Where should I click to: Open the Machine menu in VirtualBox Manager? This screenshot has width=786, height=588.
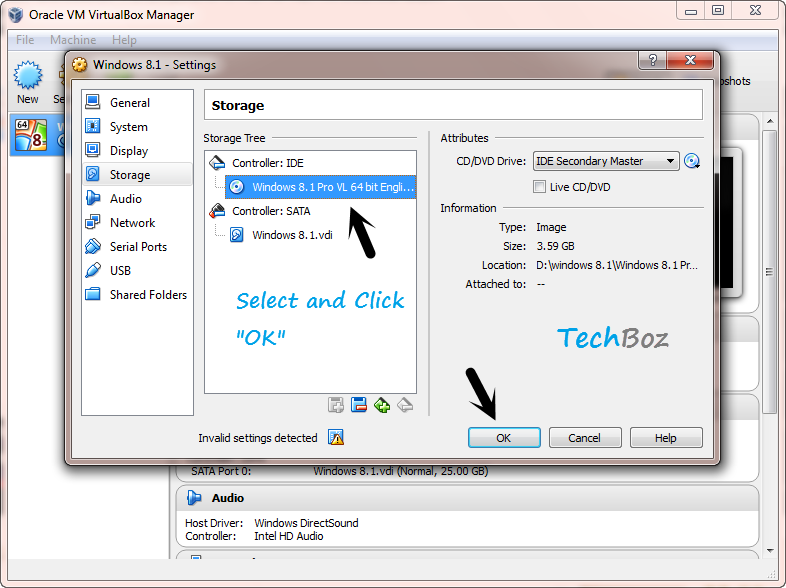[73, 40]
